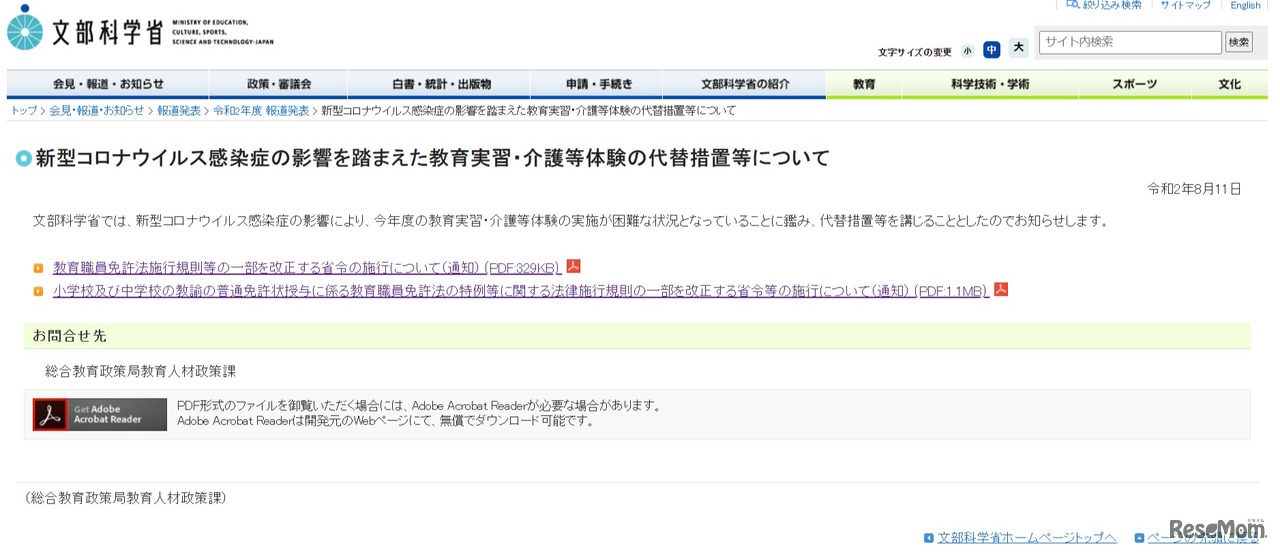Open 文部科学省ホームページトップへ link

1027,538
